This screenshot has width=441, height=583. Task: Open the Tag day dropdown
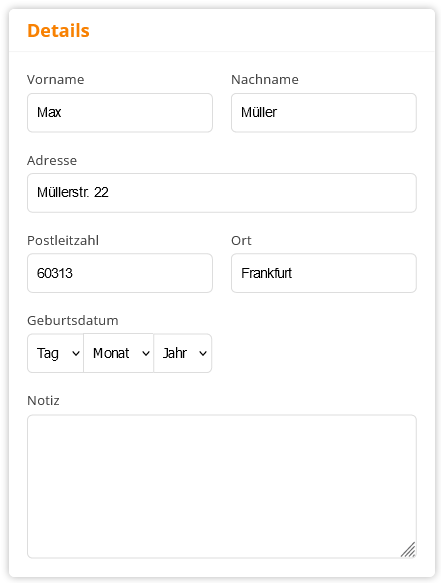[x=55, y=353]
